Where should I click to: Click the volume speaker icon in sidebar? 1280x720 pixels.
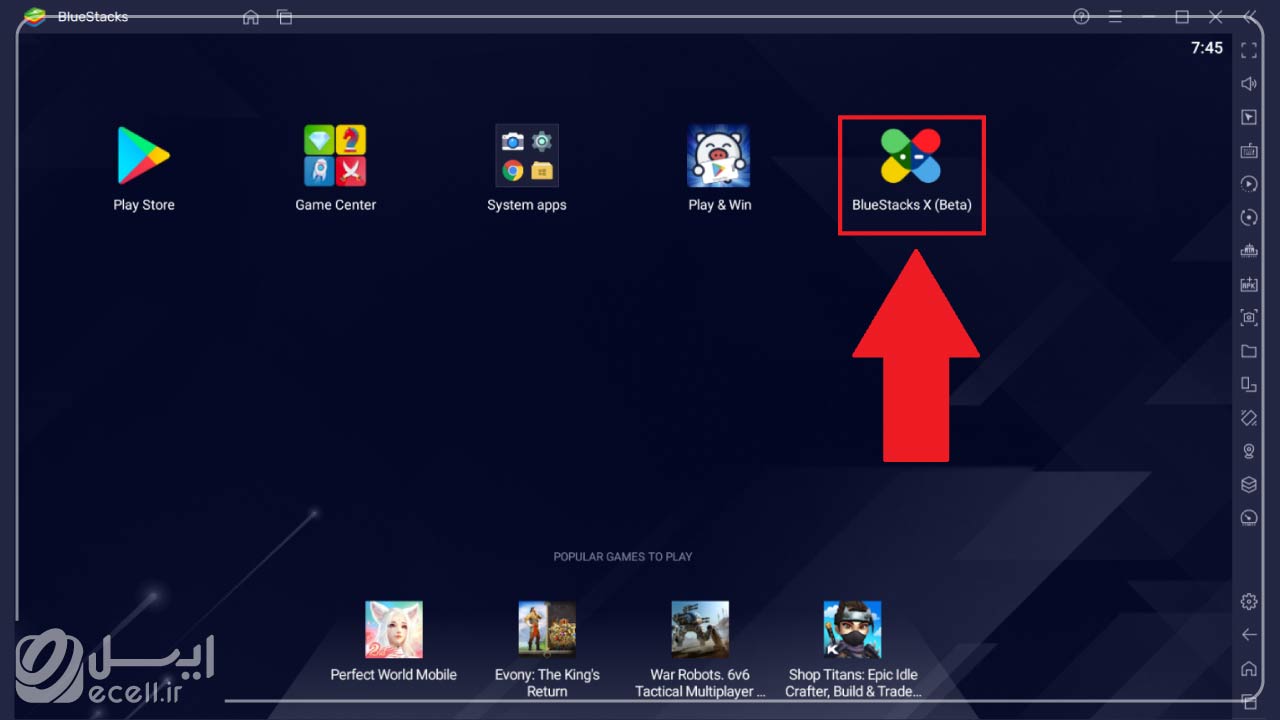click(1249, 84)
